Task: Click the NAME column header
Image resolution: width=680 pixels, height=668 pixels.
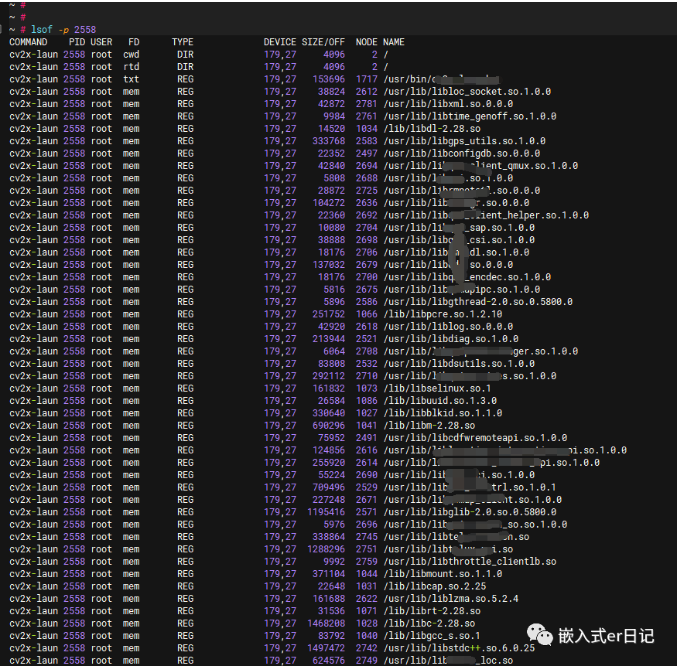Action: click(x=394, y=42)
